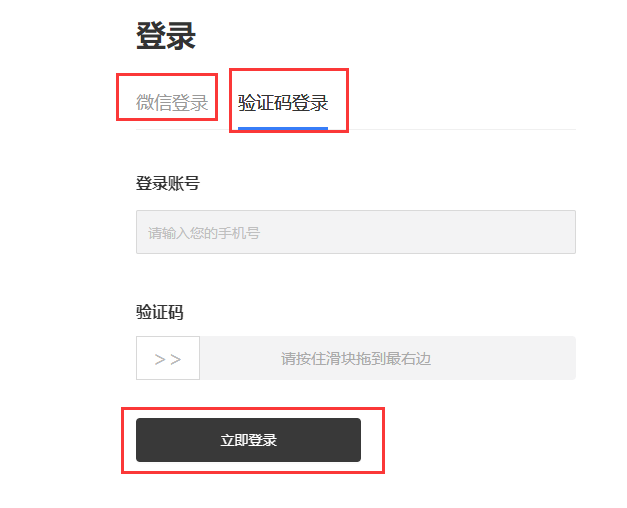Click the divider line below the login tabs
This screenshot has height=508, width=627.
(450, 130)
